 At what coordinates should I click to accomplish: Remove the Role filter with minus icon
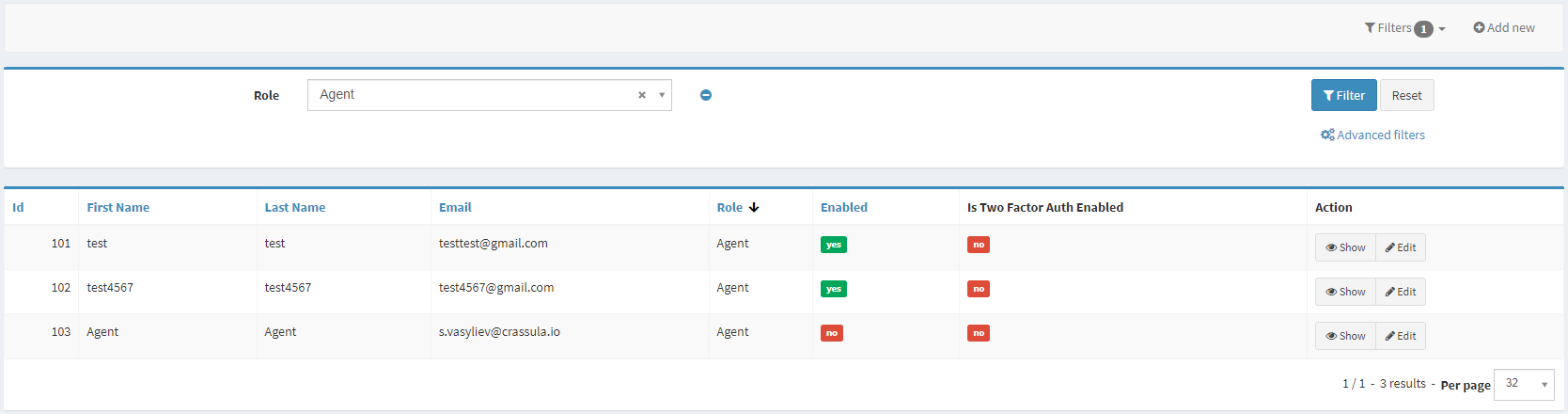point(706,95)
